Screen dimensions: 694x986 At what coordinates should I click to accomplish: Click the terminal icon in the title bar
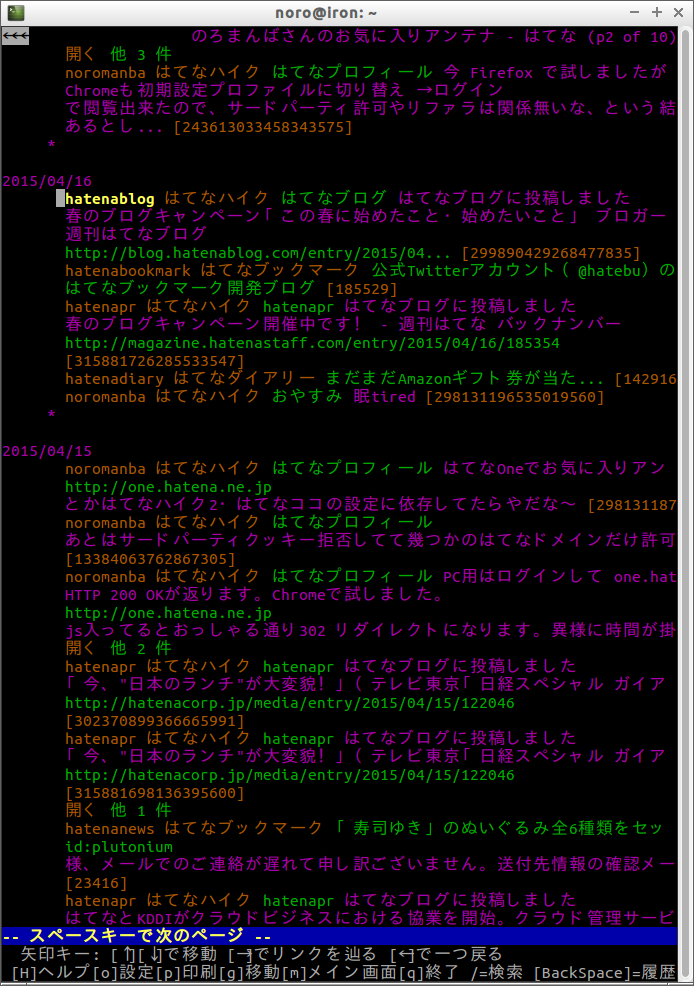coord(16,12)
